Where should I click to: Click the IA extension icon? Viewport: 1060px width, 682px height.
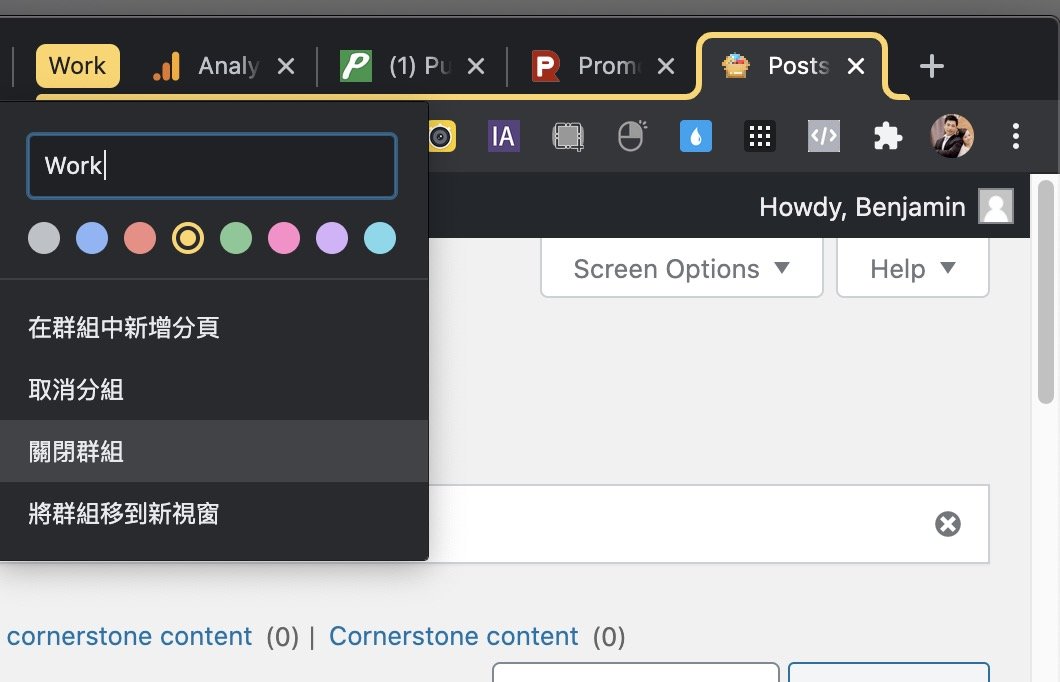coord(504,137)
